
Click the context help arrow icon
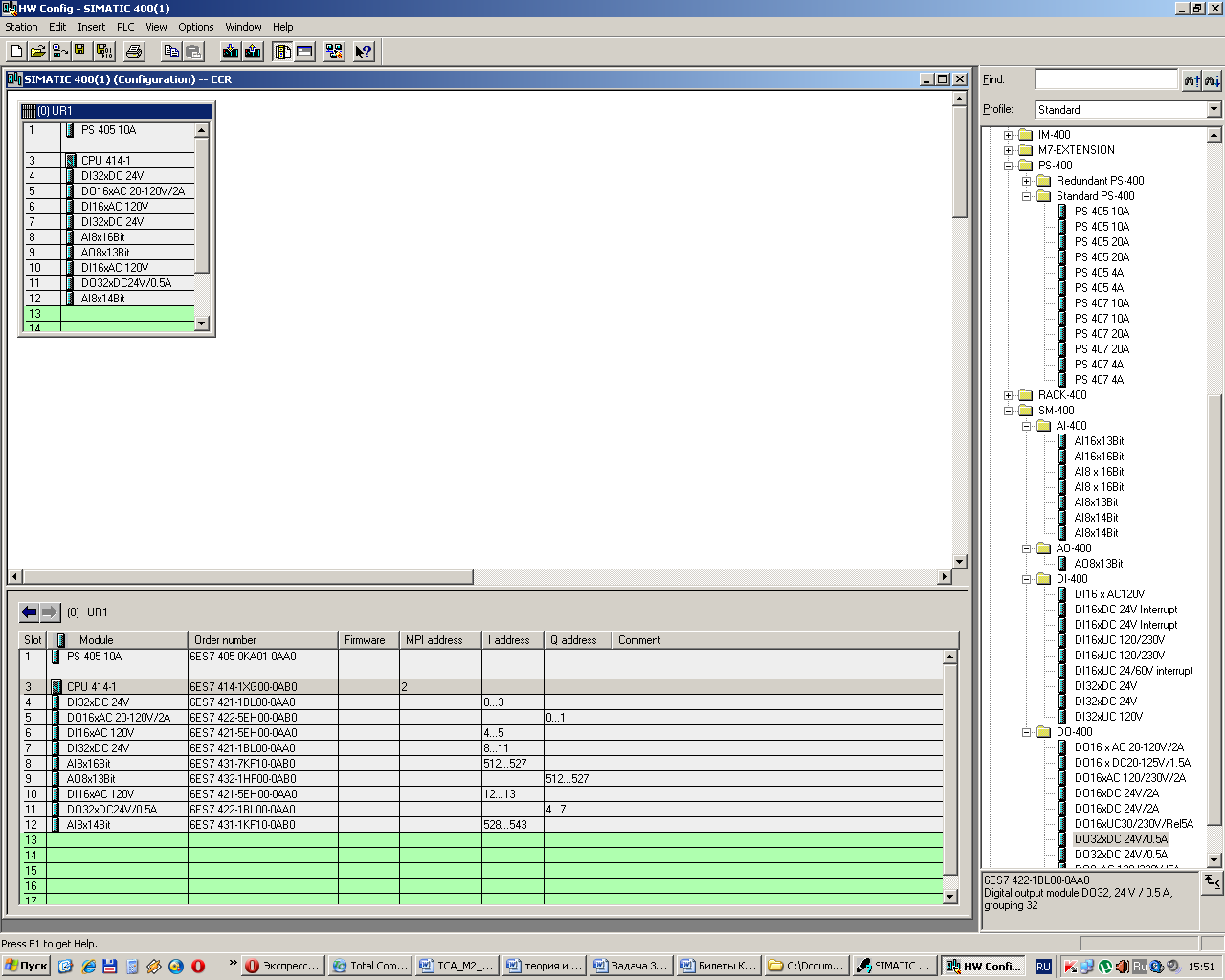(364, 52)
